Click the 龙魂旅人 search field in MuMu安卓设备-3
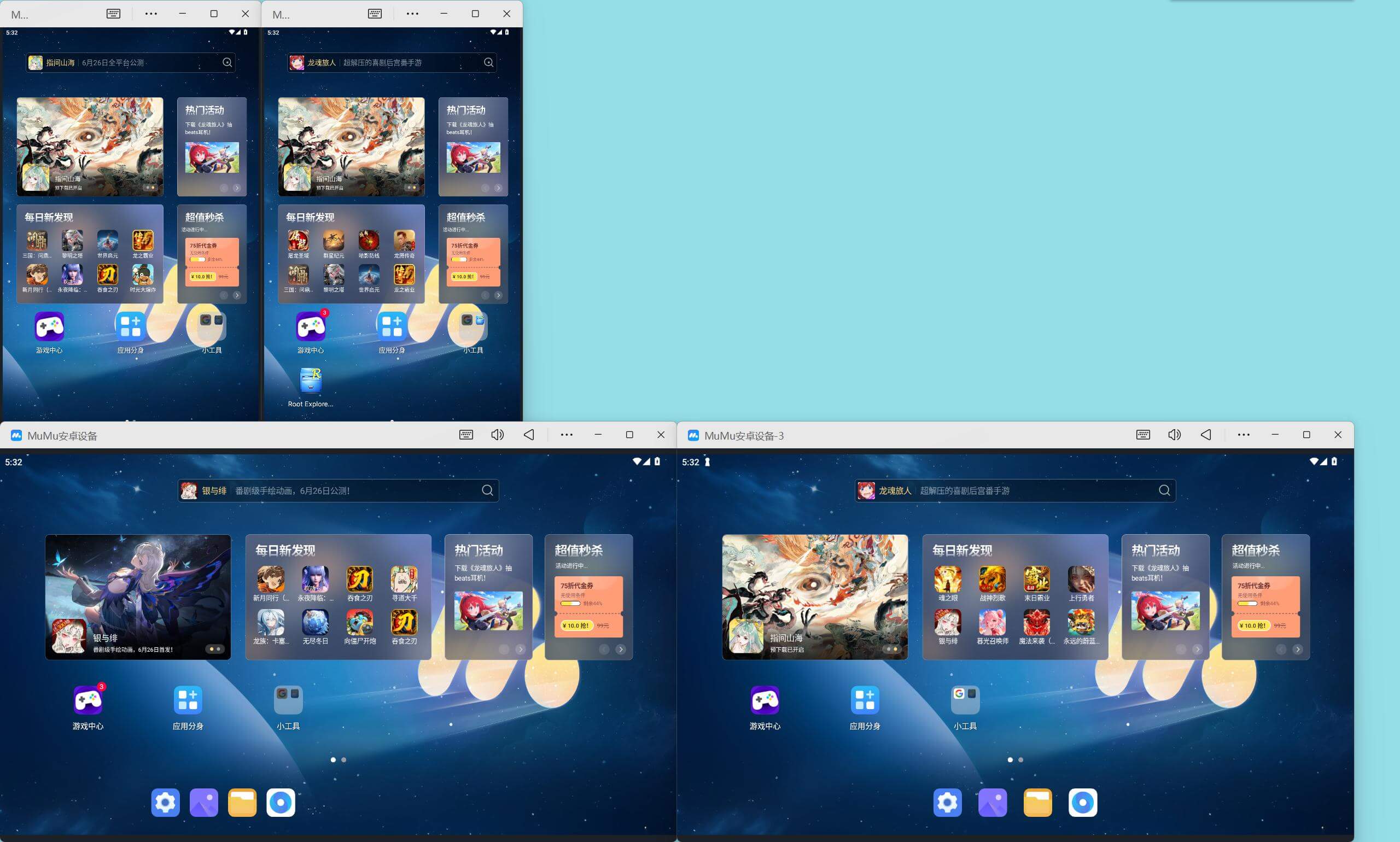Screen dimensions: 1400x842 coord(1015,491)
